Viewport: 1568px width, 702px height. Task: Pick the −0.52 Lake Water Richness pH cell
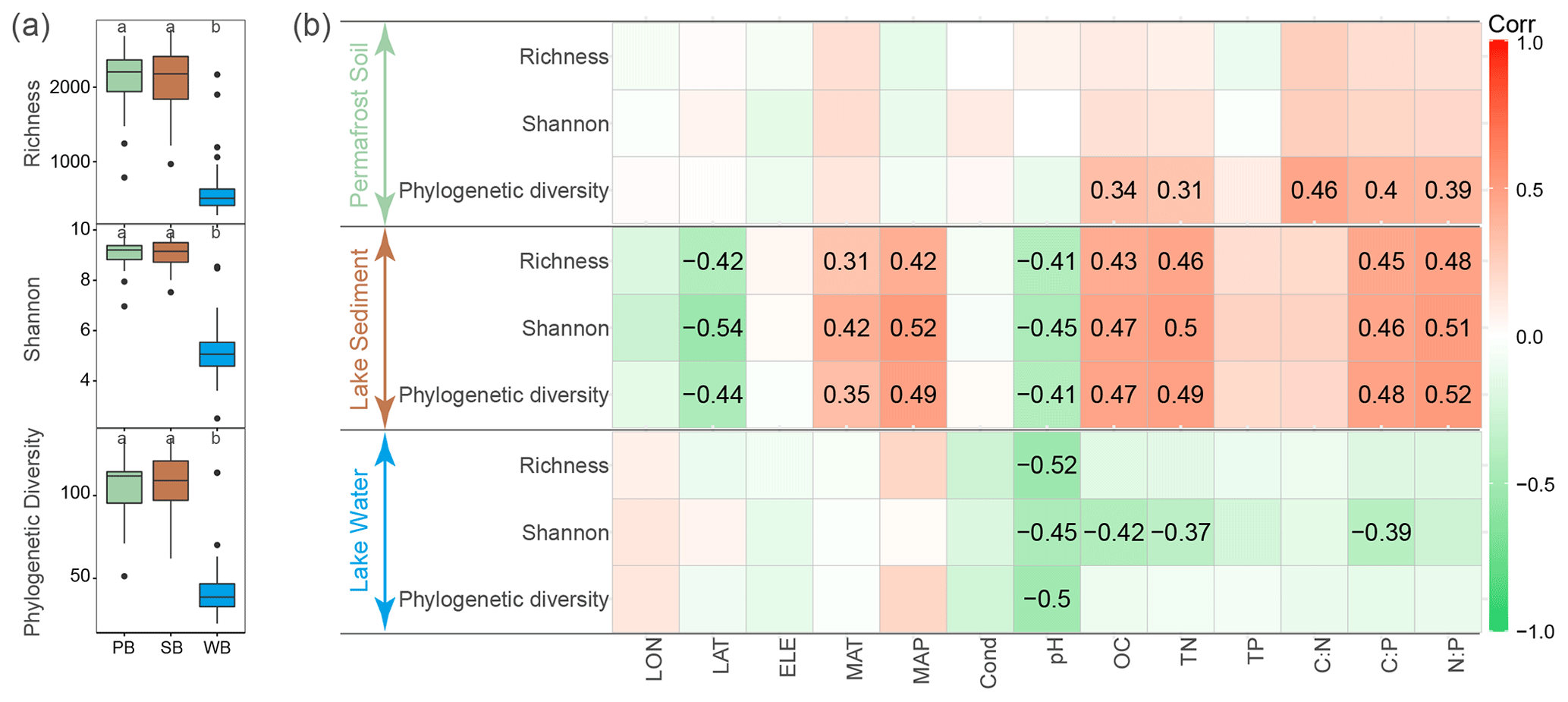tap(1047, 465)
